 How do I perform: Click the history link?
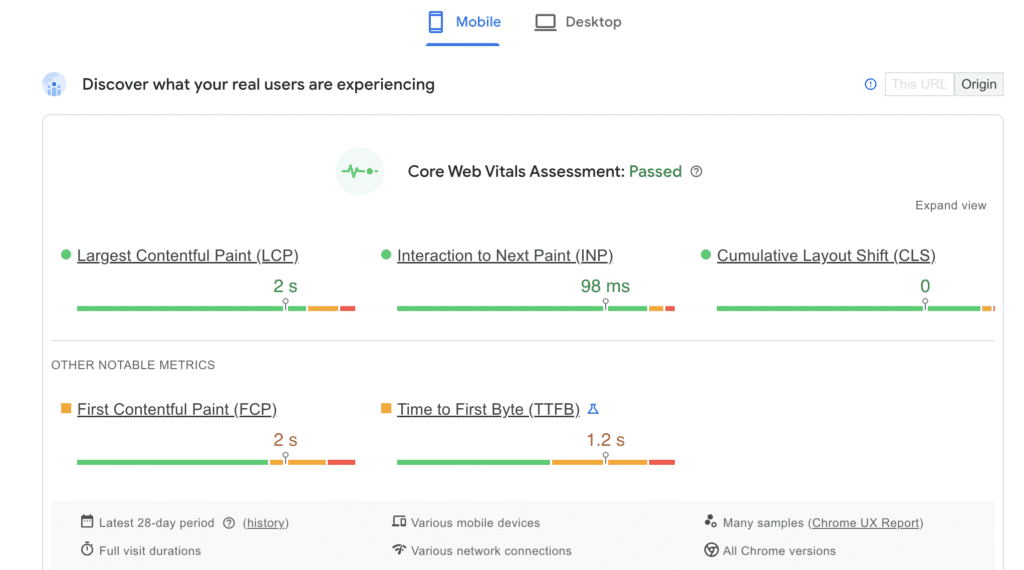coord(266,523)
